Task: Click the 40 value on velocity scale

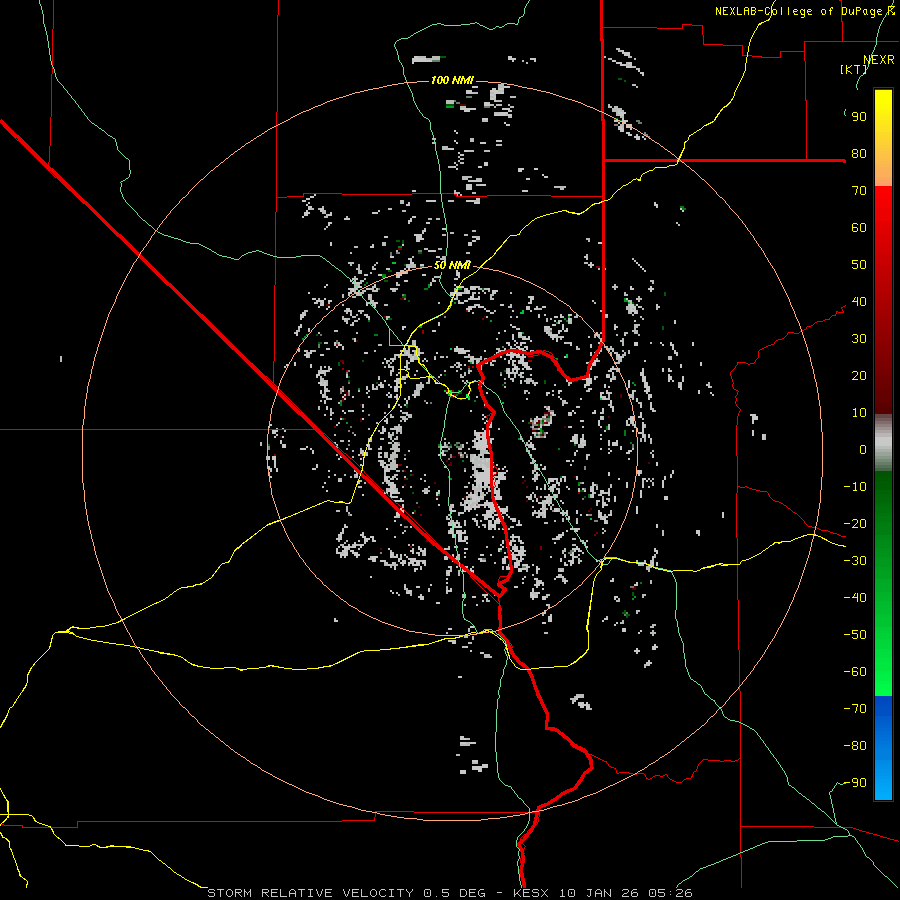Action: pos(859,301)
